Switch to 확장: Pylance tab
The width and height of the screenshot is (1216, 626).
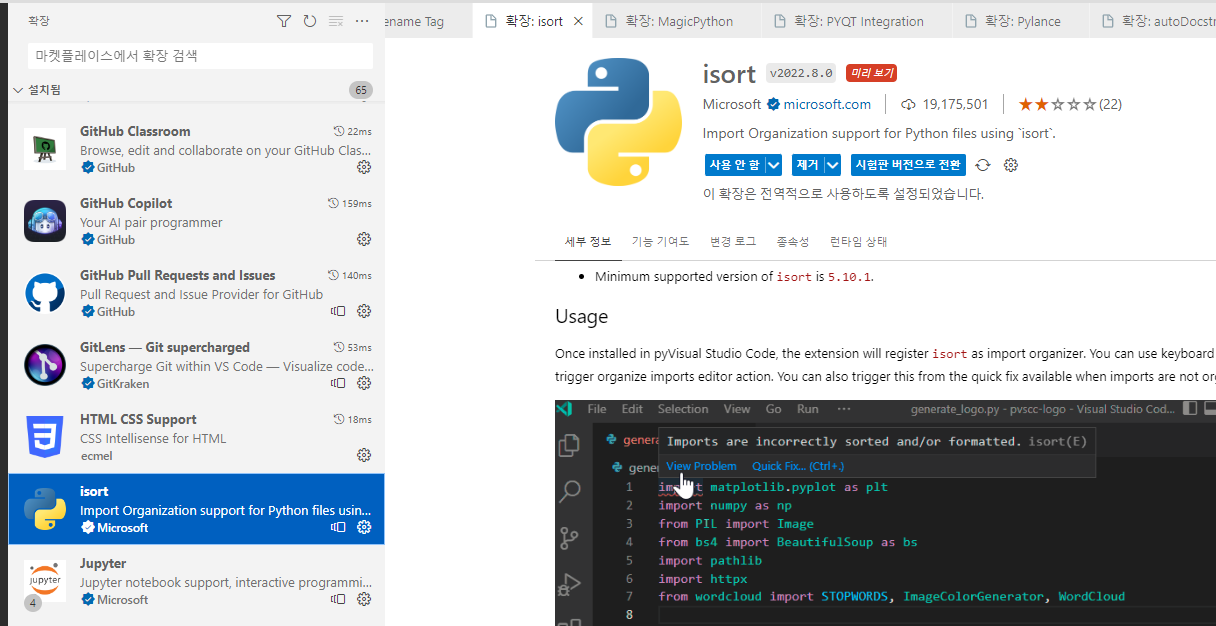click(x=1022, y=21)
